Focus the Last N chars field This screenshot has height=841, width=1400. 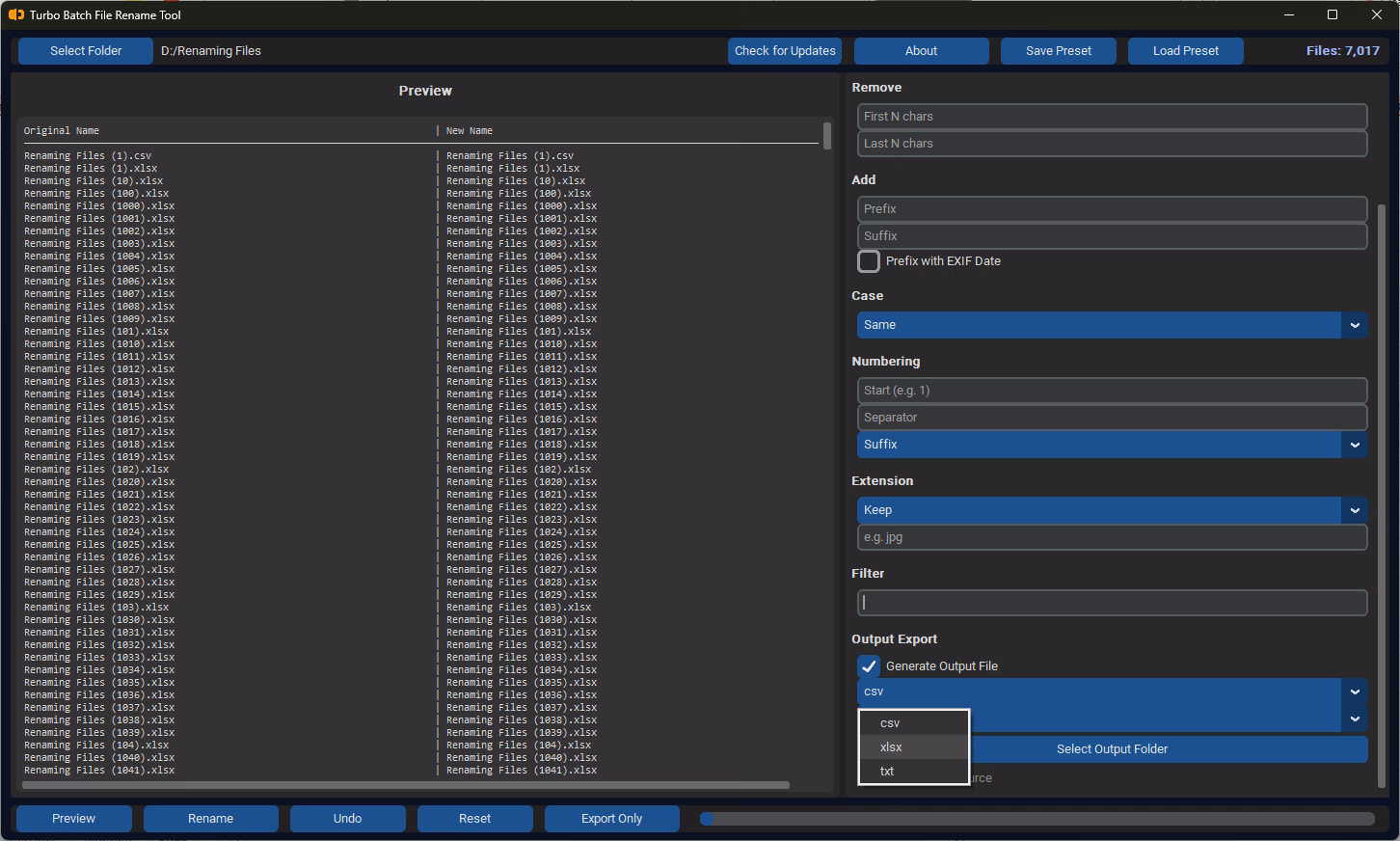coord(1112,144)
